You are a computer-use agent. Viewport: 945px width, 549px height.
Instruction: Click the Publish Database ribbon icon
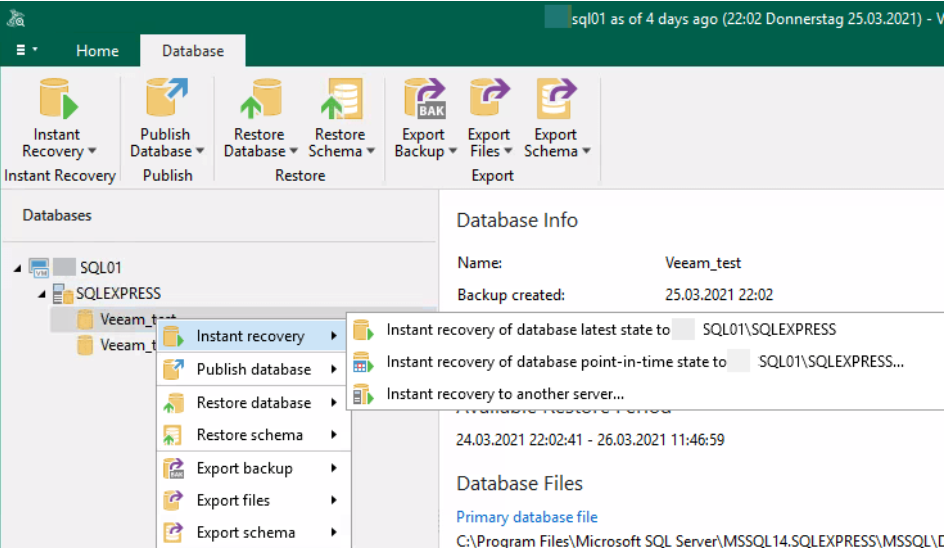pos(166,97)
